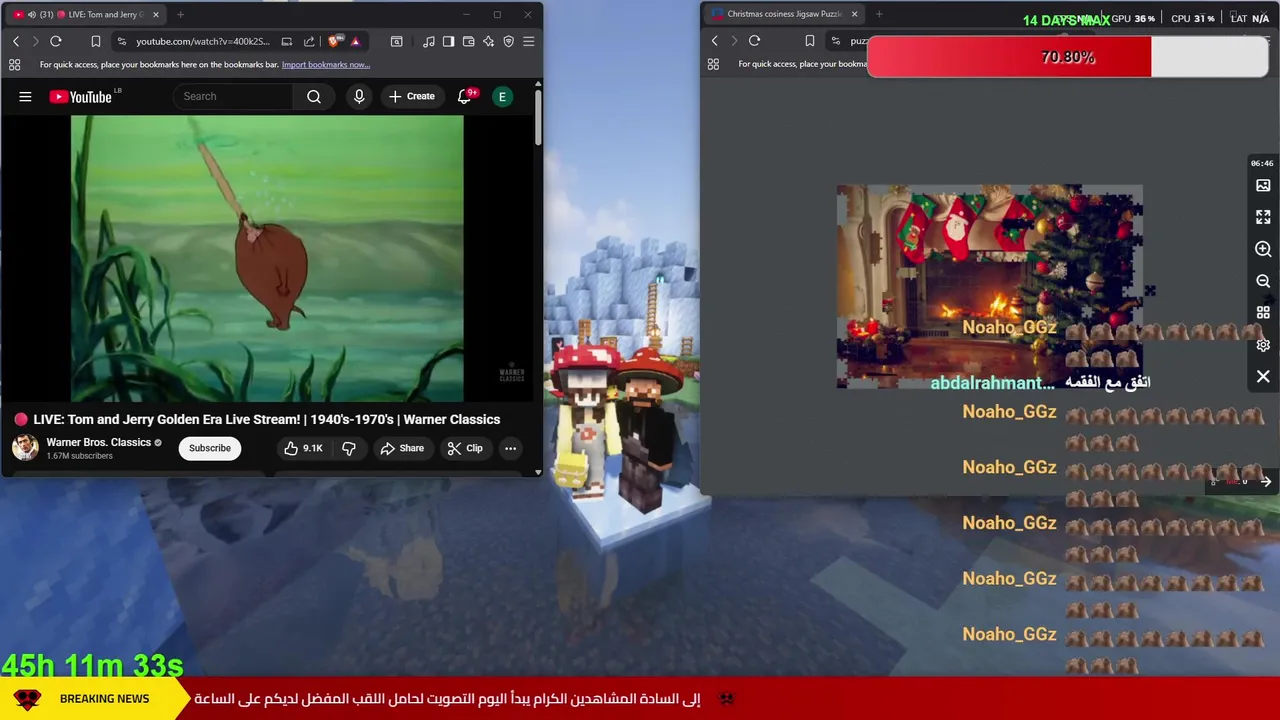Open the apps grid icon on YouTube window bookmarks bar
Viewport: 1280px width, 720px height.
pyautogui.click(x=14, y=65)
